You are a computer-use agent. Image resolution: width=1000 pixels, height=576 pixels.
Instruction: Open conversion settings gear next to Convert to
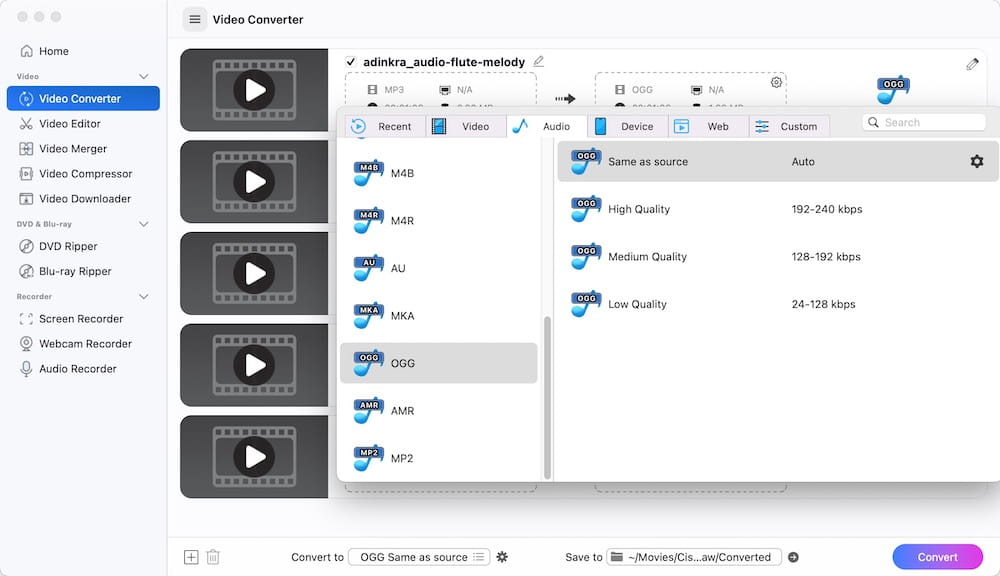pyautogui.click(x=502, y=557)
